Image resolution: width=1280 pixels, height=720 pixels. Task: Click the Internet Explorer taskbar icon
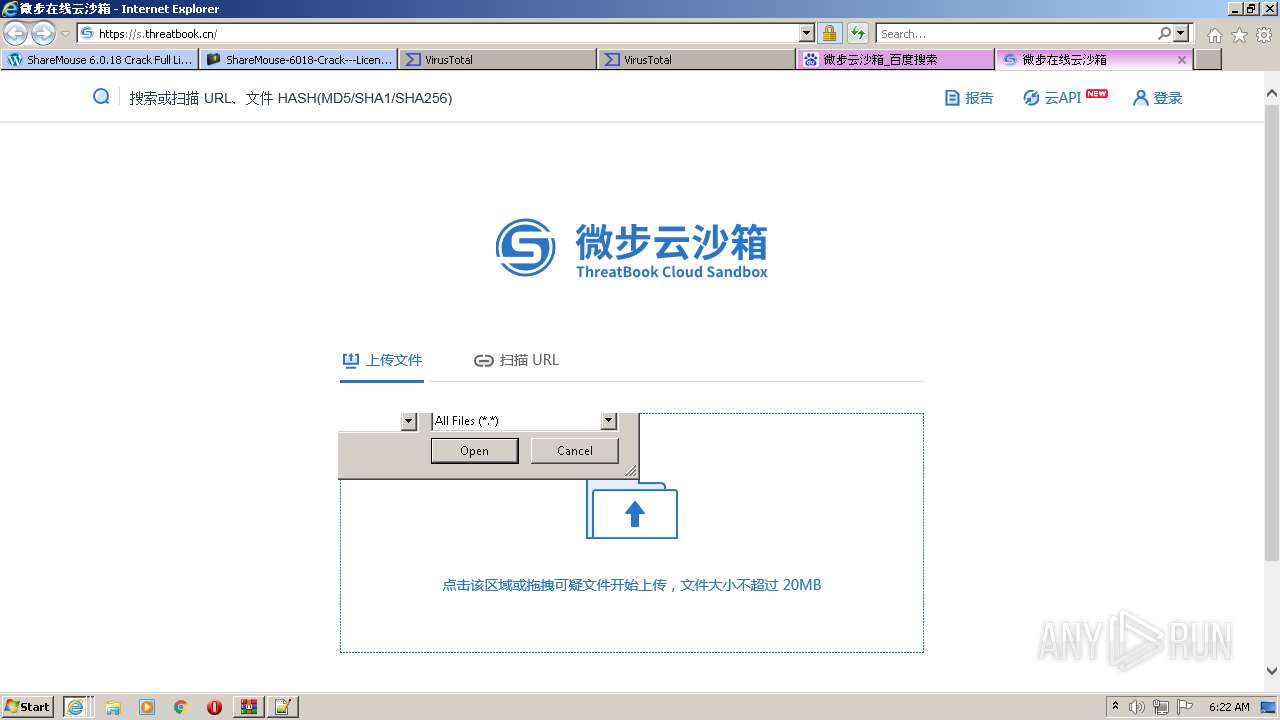click(75, 707)
